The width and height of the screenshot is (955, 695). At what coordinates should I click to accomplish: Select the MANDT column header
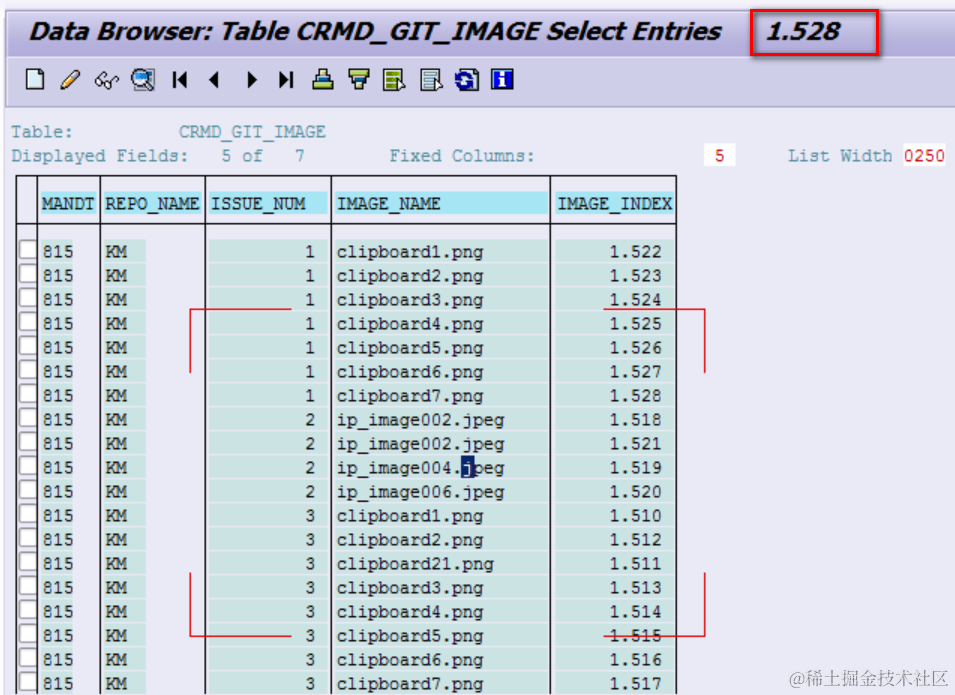68,203
